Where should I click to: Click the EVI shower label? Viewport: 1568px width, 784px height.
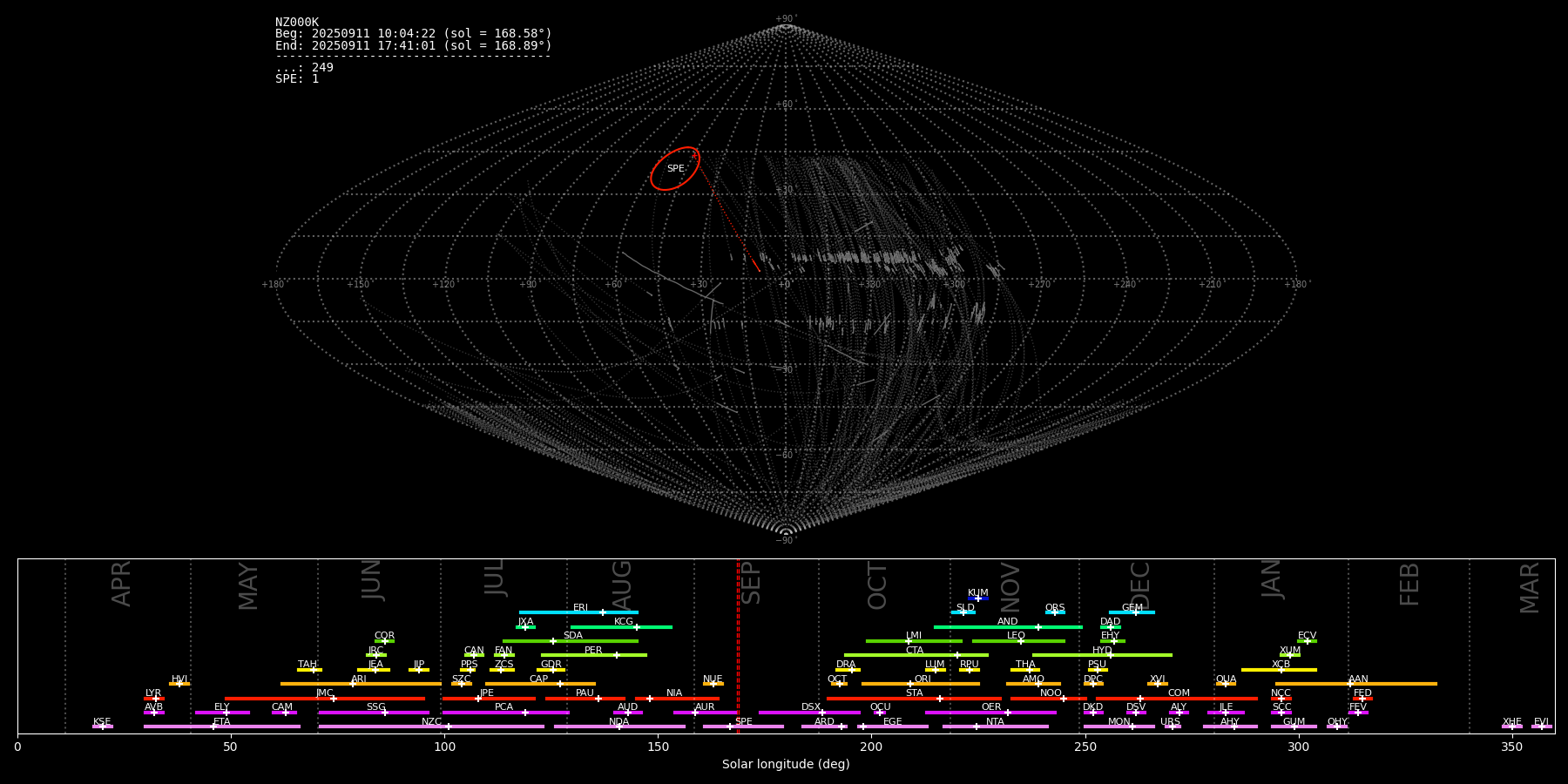pos(1541,721)
